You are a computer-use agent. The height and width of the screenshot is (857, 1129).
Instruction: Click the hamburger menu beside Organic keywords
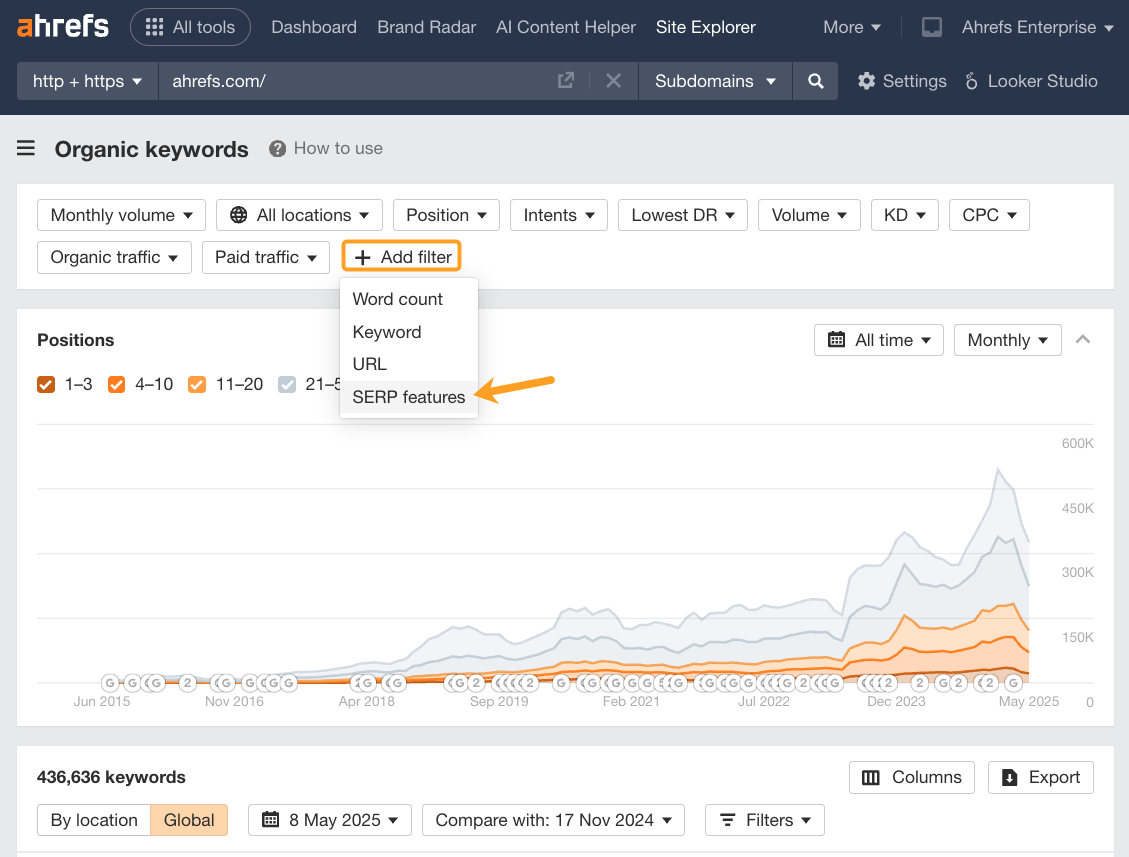(25, 148)
